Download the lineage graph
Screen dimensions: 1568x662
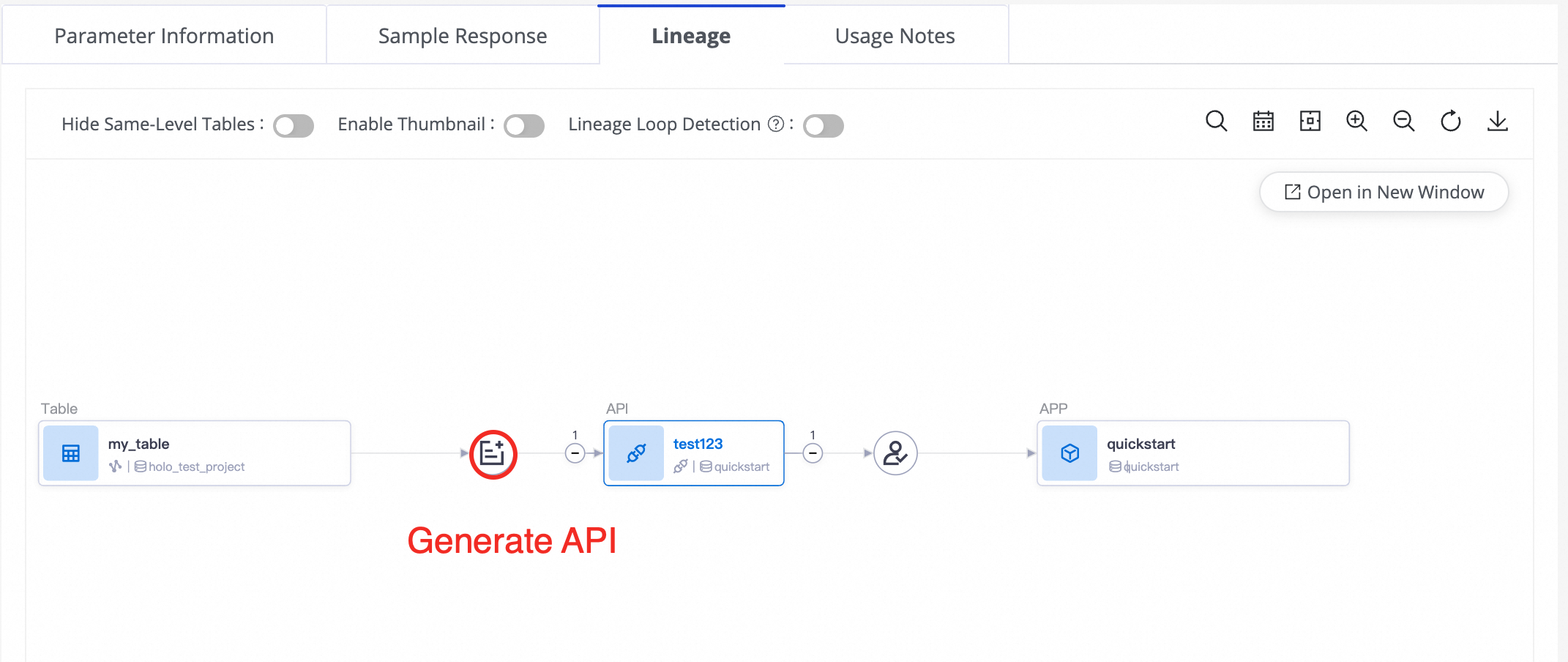click(1497, 121)
